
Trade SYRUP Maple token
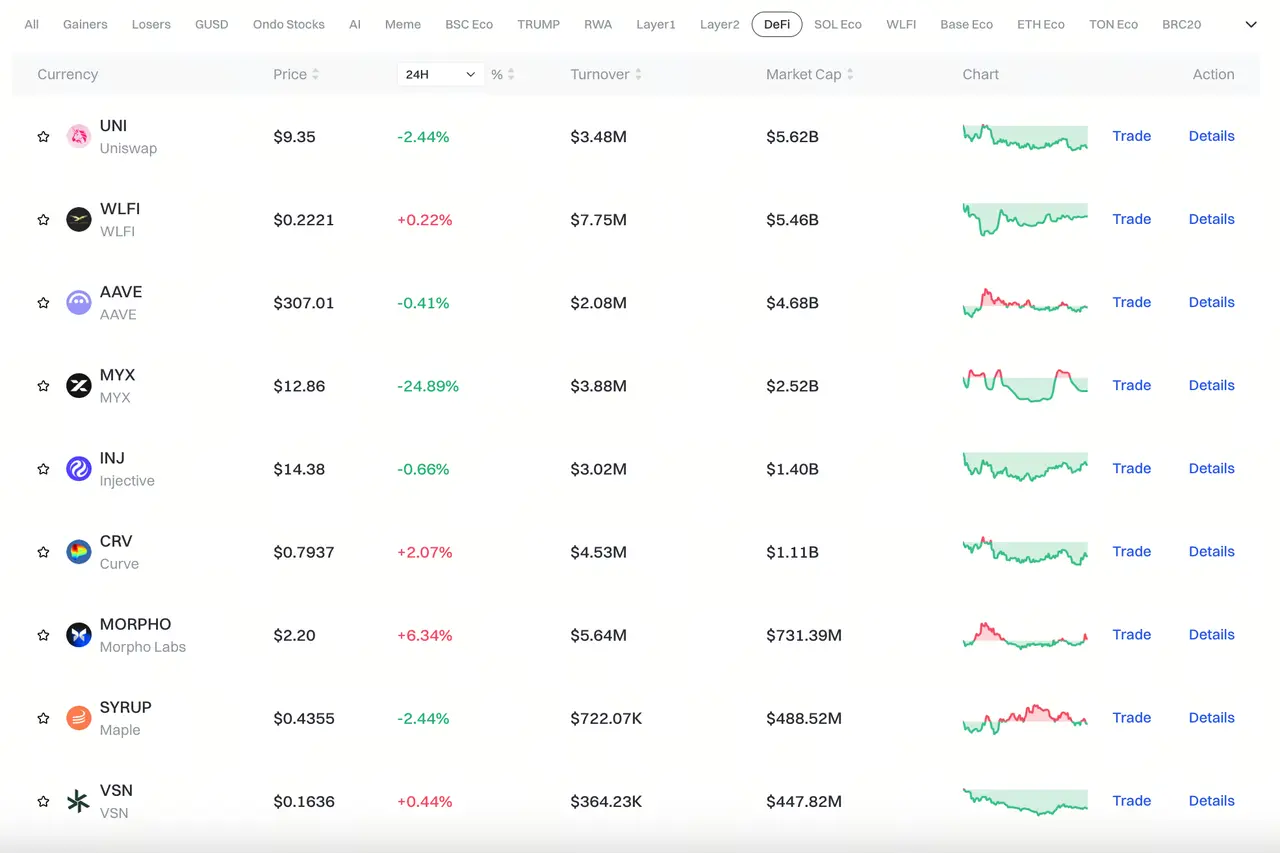[1132, 717]
